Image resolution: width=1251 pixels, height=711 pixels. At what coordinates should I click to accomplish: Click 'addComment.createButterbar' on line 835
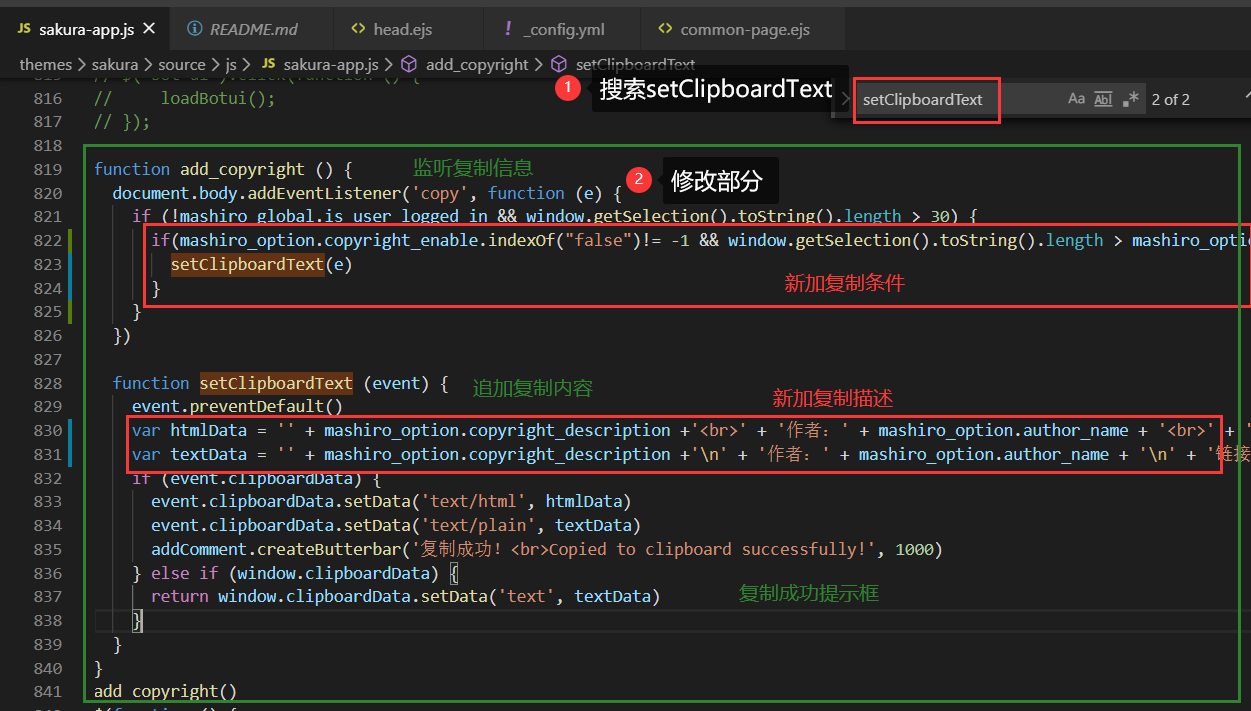276,549
